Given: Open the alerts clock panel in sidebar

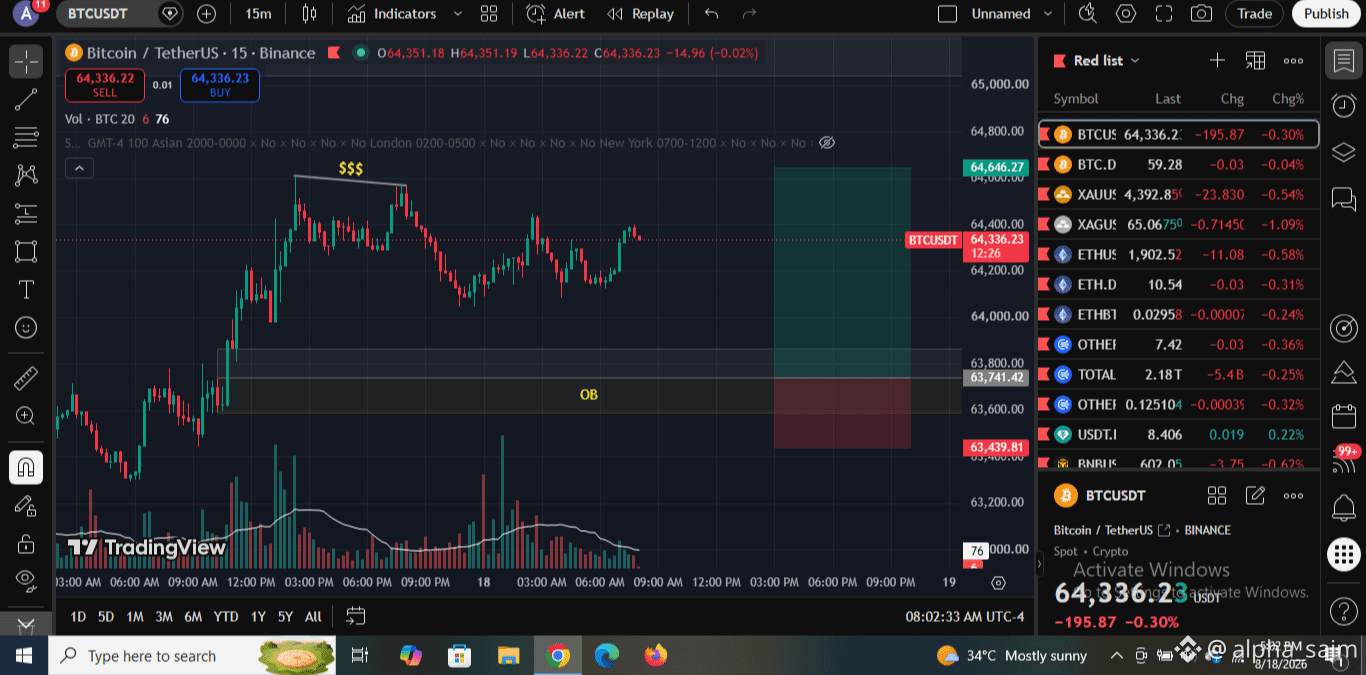Looking at the screenshot, I should pos(1343,105).
